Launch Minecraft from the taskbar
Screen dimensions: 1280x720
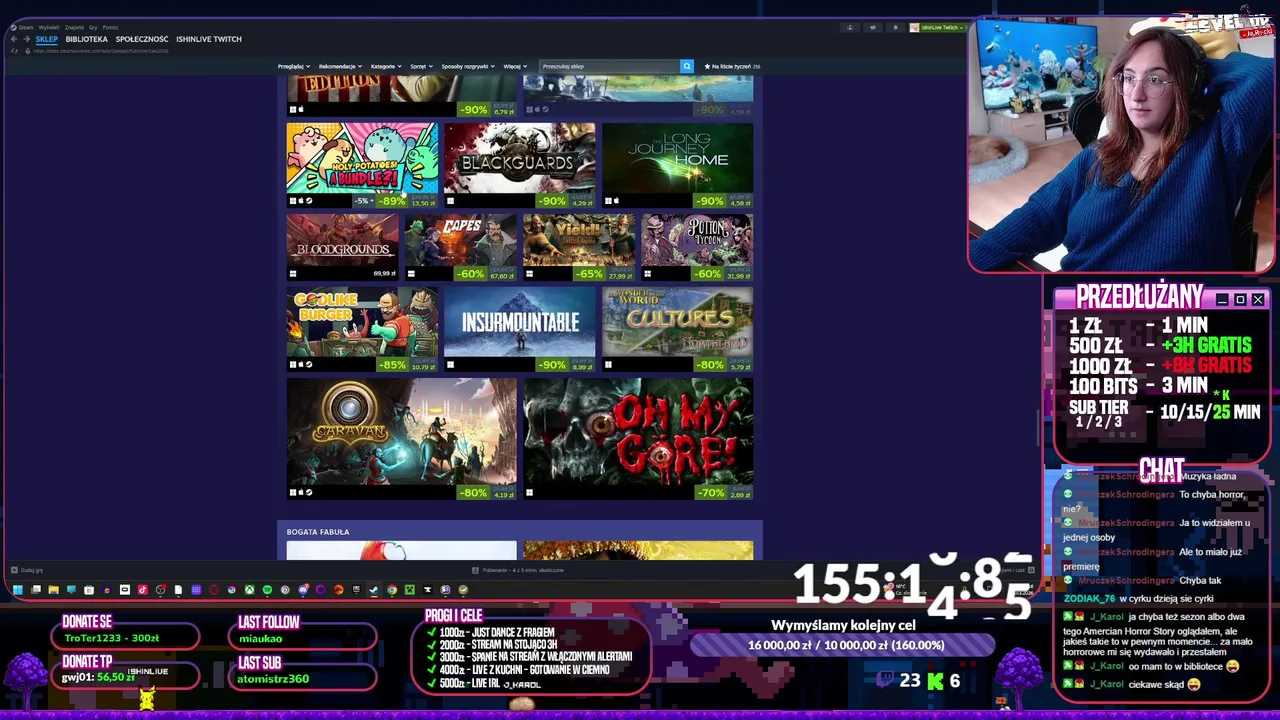coord(410,590)
